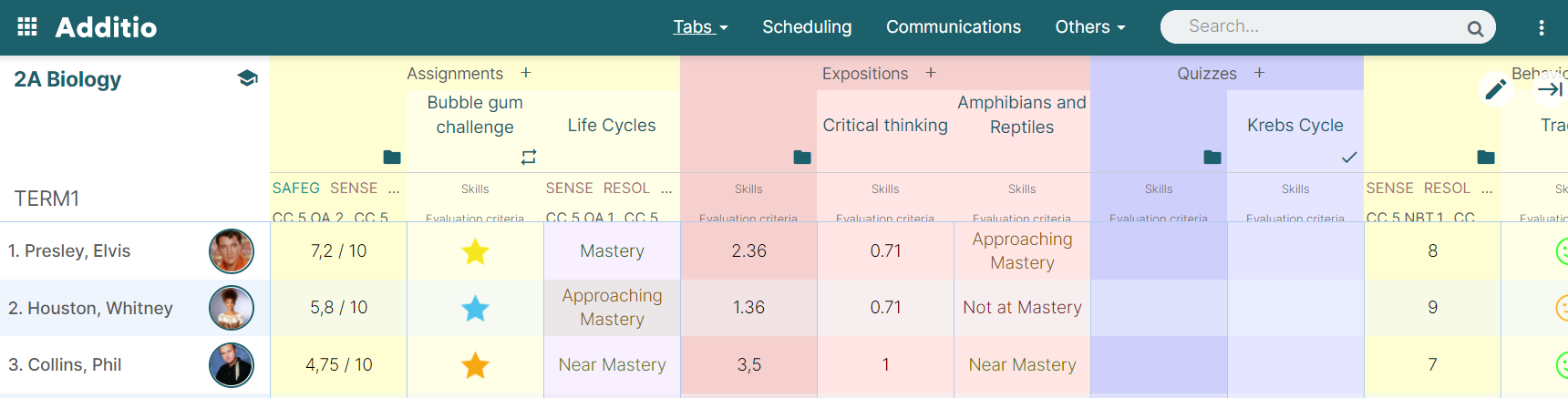Viewport: 1568px width, 398px height.
Task: Select student 2. Houston, Whitney
Action: click(90, 309)
